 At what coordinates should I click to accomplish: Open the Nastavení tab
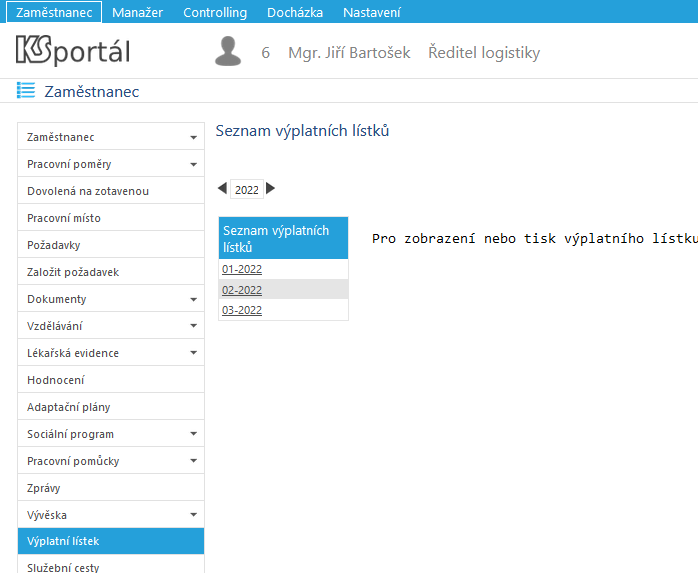[372, 12]
